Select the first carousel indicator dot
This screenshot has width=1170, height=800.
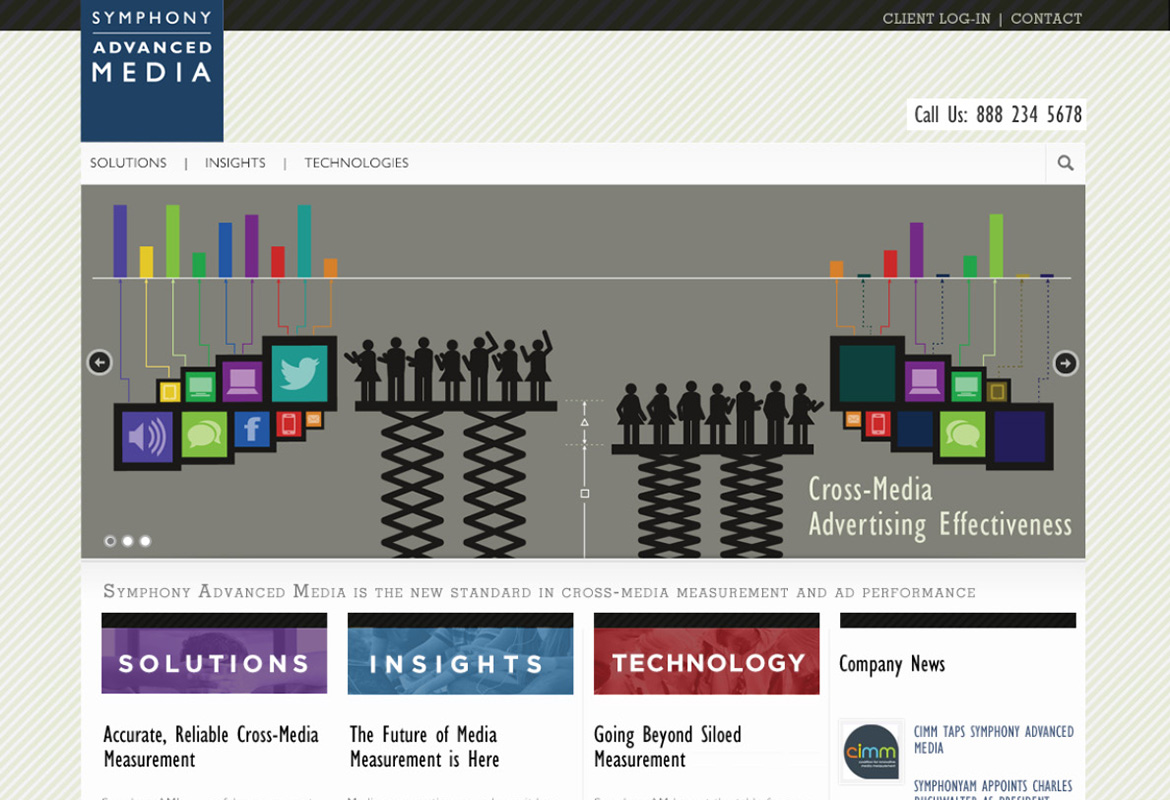pos(110,541)
